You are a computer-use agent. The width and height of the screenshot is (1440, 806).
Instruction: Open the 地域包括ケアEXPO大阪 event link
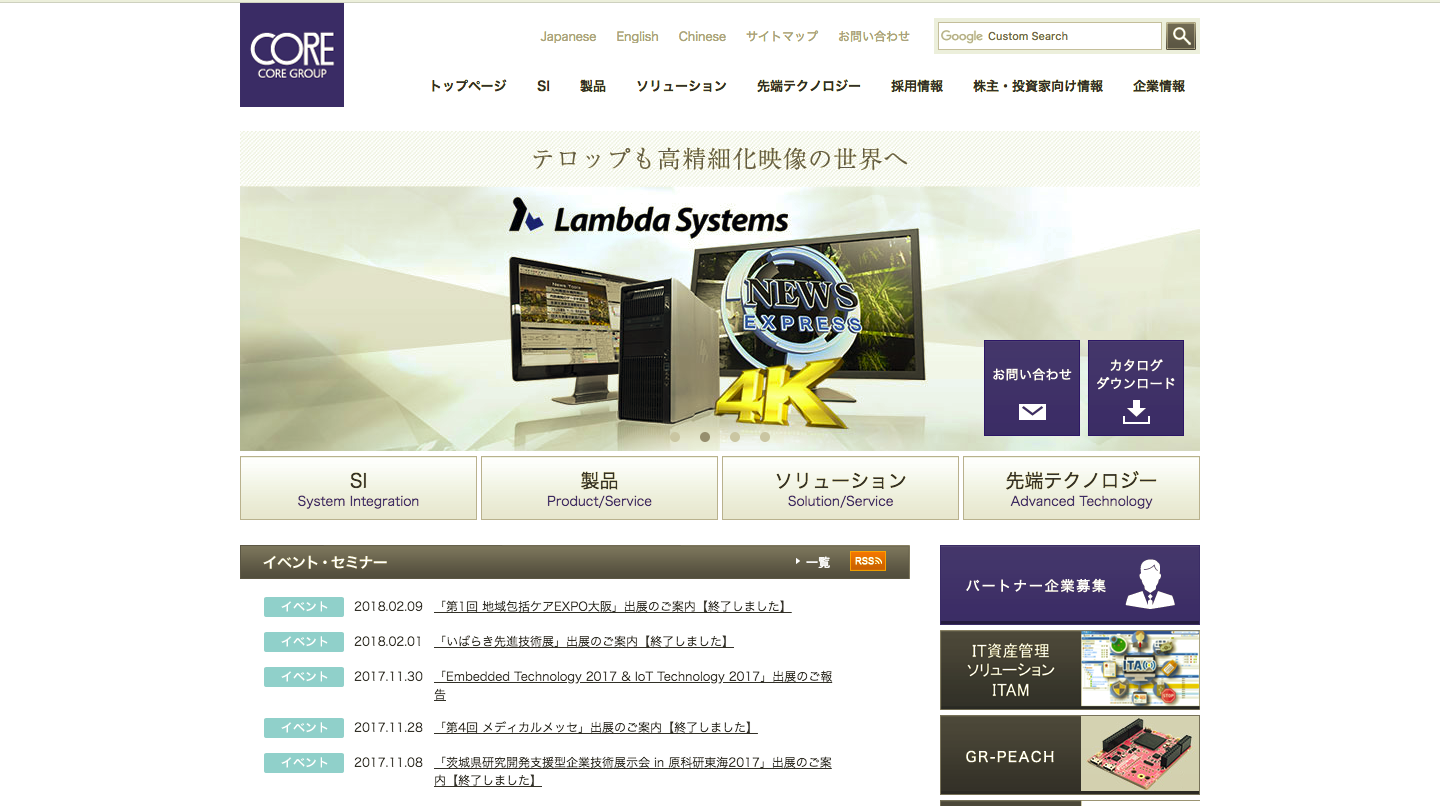612,607
